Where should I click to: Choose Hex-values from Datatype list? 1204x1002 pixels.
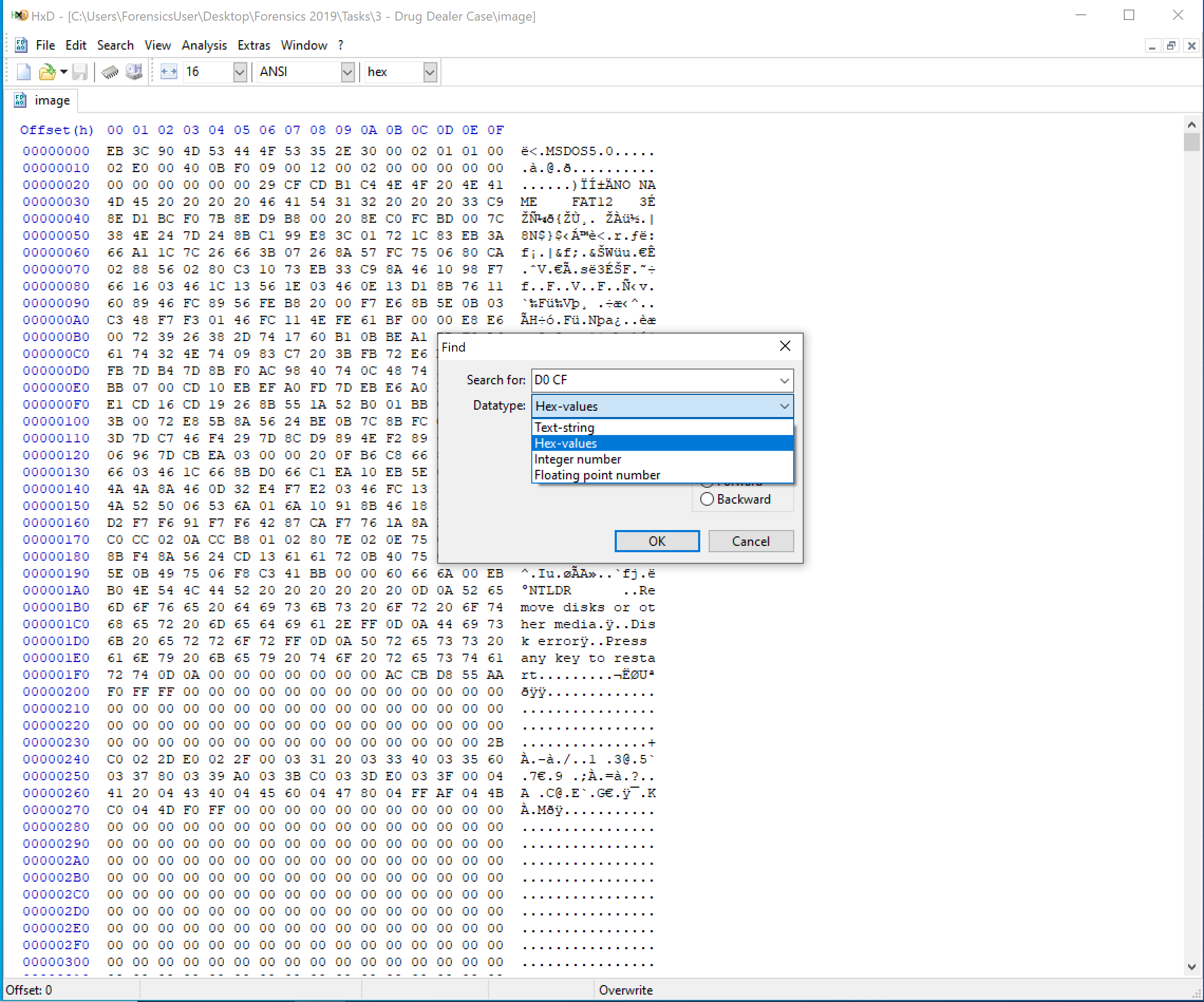pos(662,443)
